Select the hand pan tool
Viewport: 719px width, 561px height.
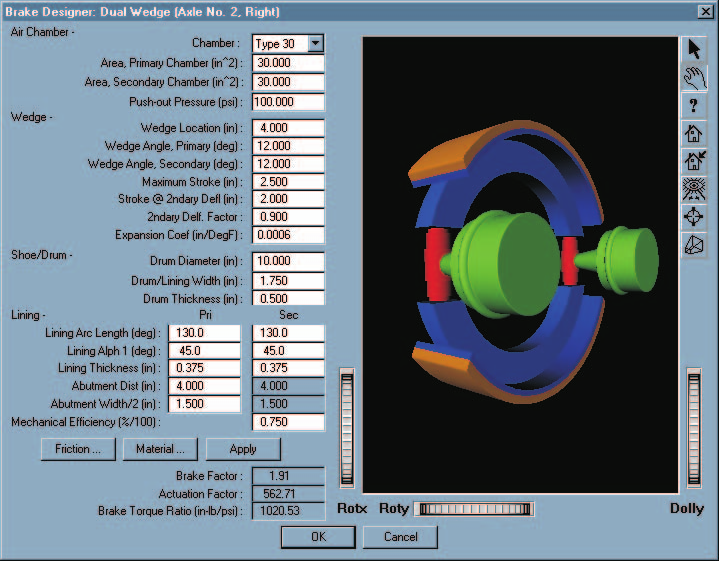(694, 77)
